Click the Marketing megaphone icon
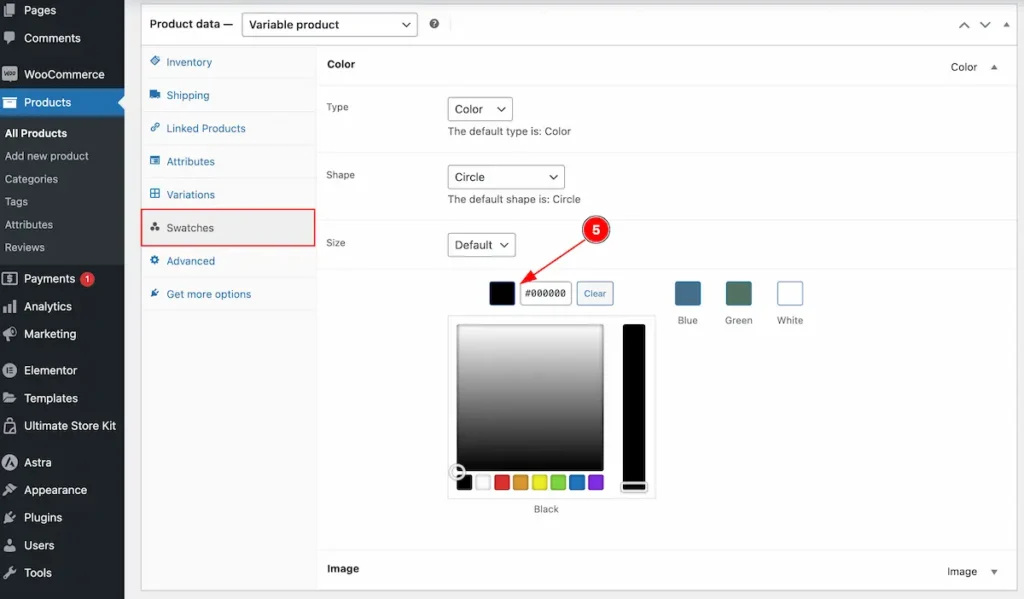 tap(10, 334)
